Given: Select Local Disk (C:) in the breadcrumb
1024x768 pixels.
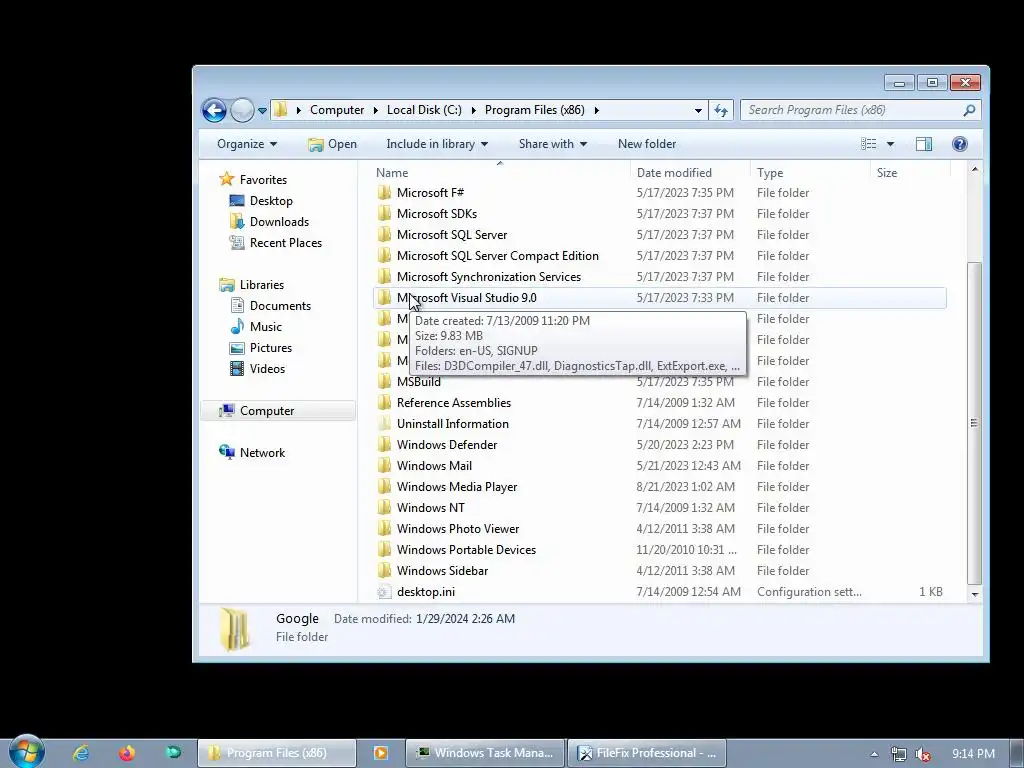Looking at the screenshot, I should 424,110.
